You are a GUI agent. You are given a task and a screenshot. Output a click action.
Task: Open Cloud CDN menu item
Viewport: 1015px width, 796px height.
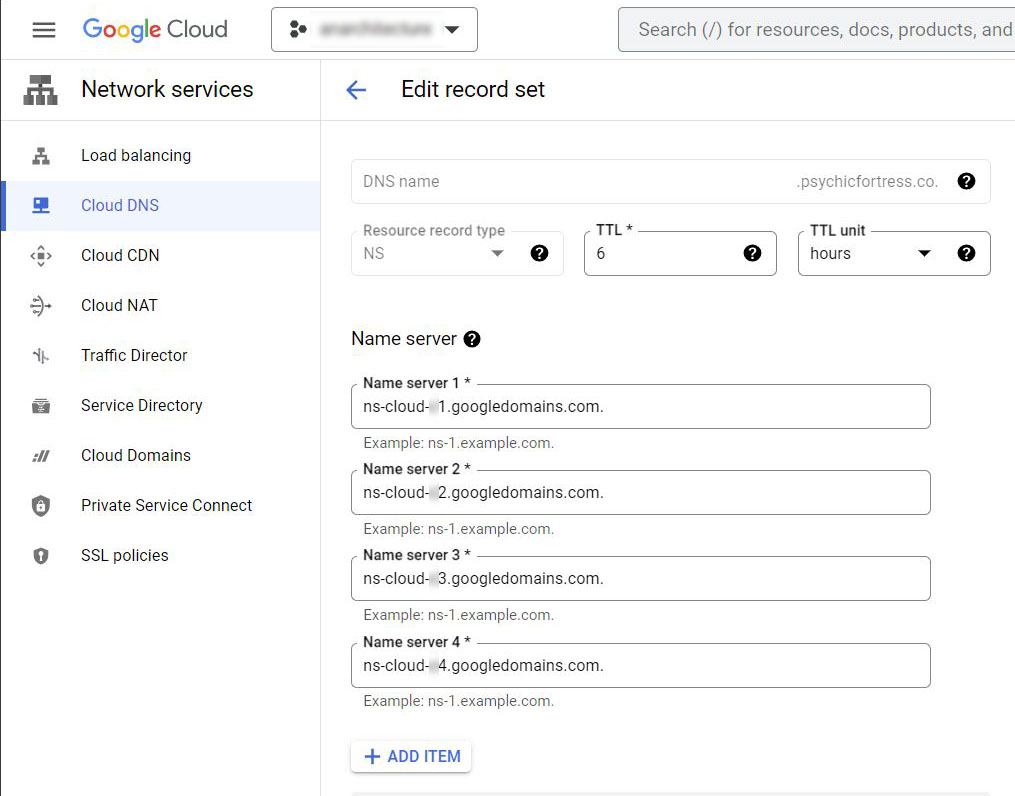coord(161,256)
